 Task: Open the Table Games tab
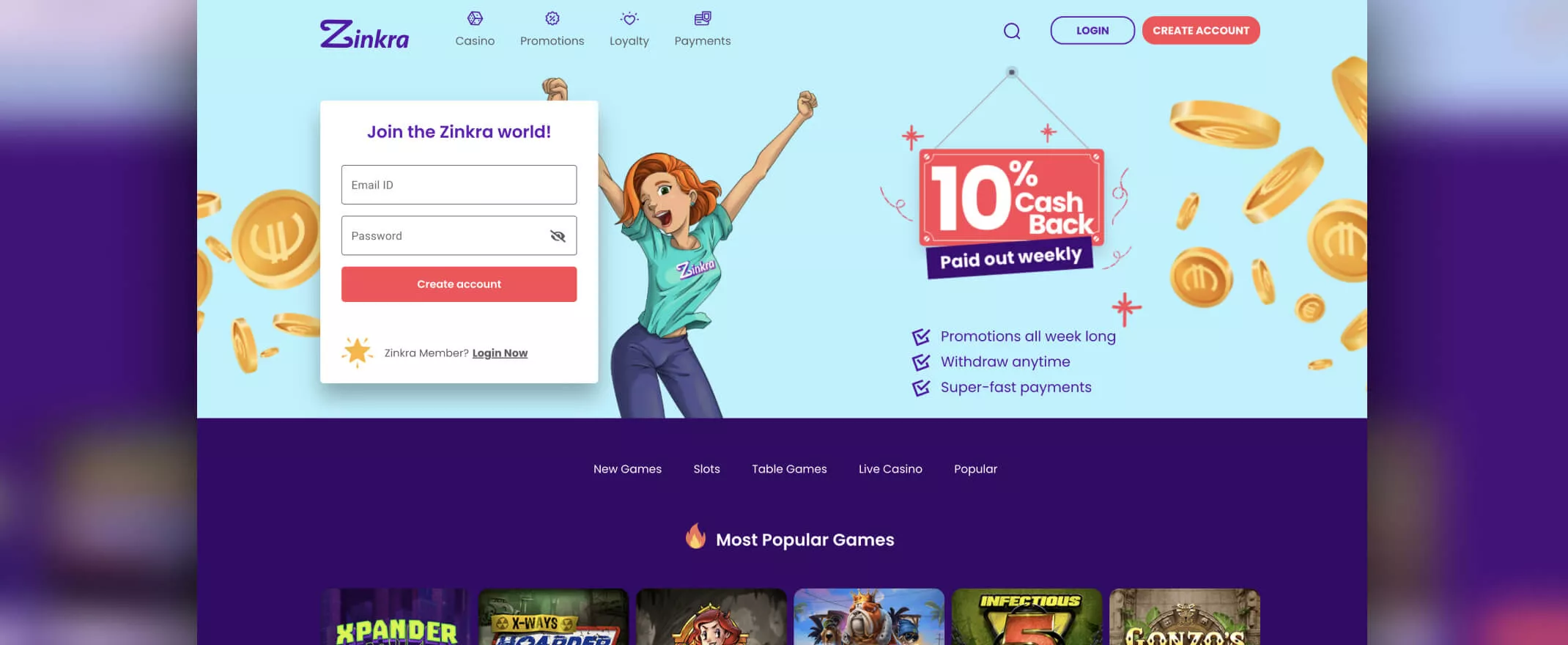tap(789, 469)
